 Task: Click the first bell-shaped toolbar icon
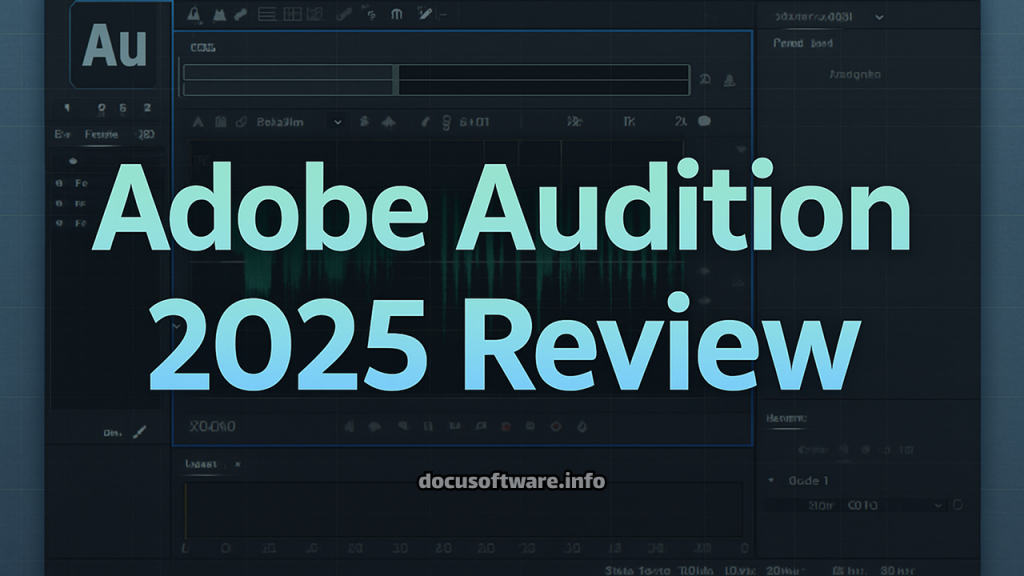pyautogui.click(x=193, y=14)
